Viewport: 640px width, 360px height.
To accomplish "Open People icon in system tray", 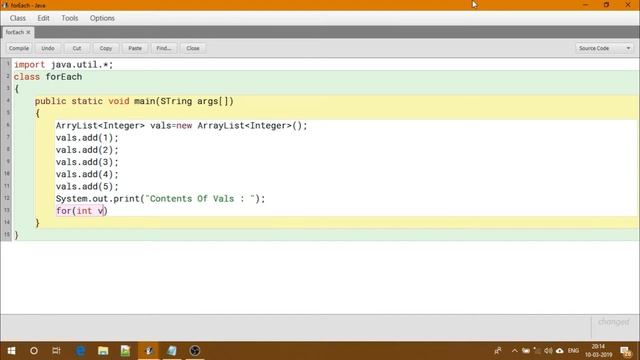I will click(x=498, y=351).
